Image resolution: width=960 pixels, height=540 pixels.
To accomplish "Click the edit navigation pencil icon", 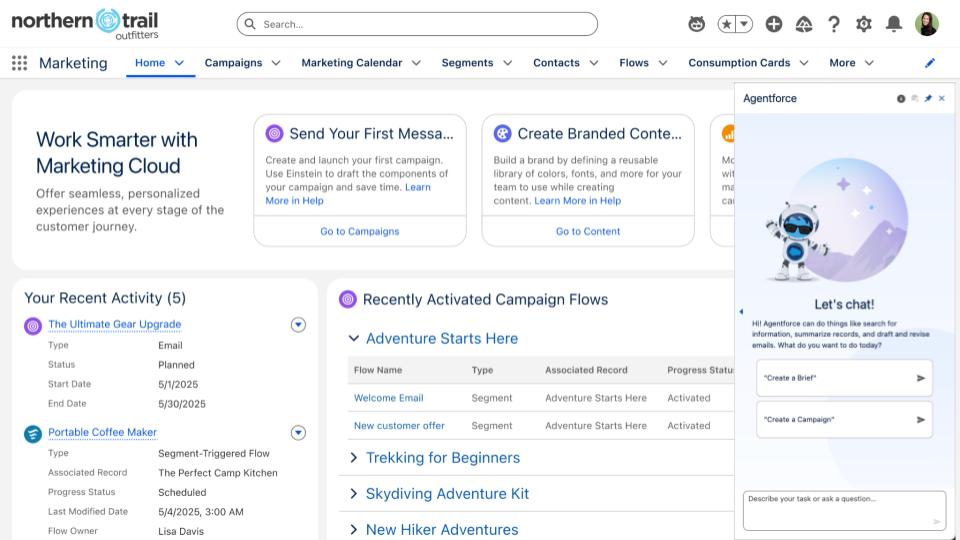I will coord(929,63).
